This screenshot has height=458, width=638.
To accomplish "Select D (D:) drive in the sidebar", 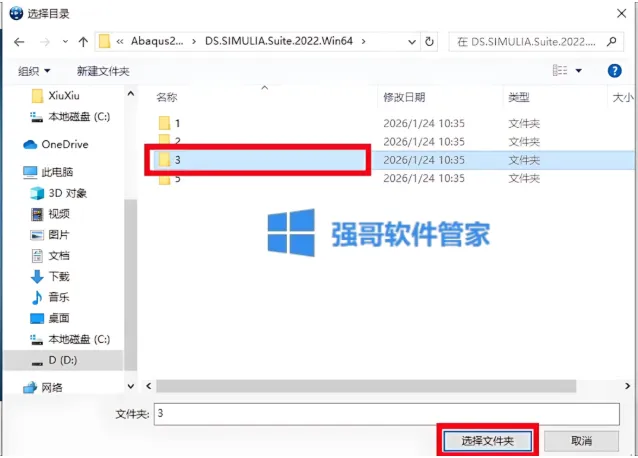I will [63, 360].
